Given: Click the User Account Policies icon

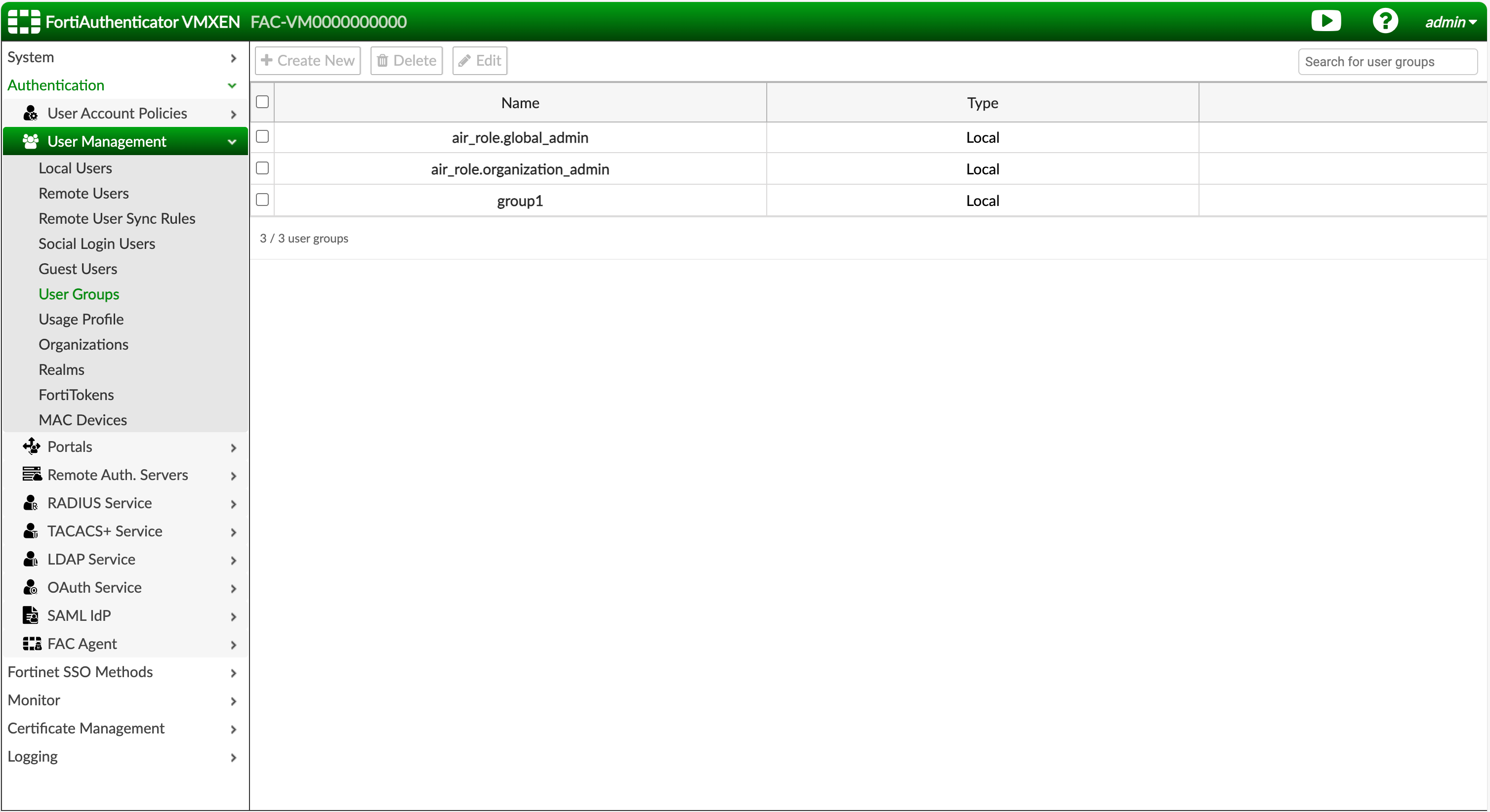Looking at the screenshot, I should (30, 114).
